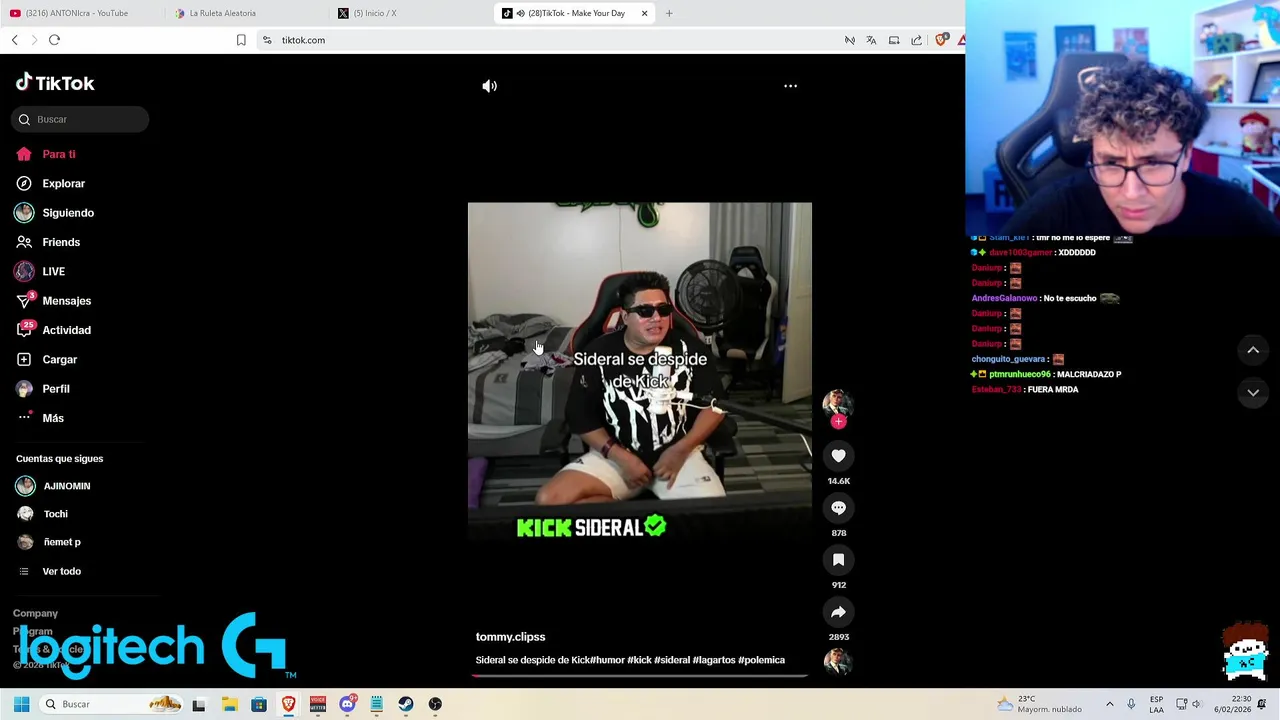Open File Explorer from the taskbar
Viewport: 1280px width, 720px height.
click(x=229, y=704)
